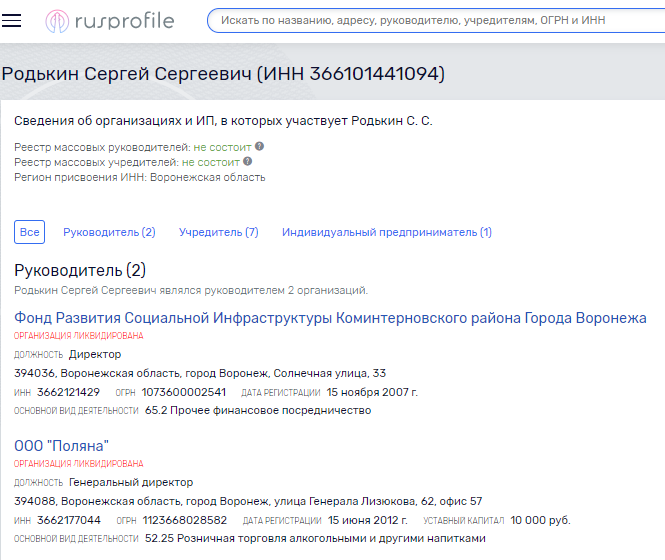
Task: Switch to Индивидуальный предприниматель (1) tab
Action: coord(387,232)
